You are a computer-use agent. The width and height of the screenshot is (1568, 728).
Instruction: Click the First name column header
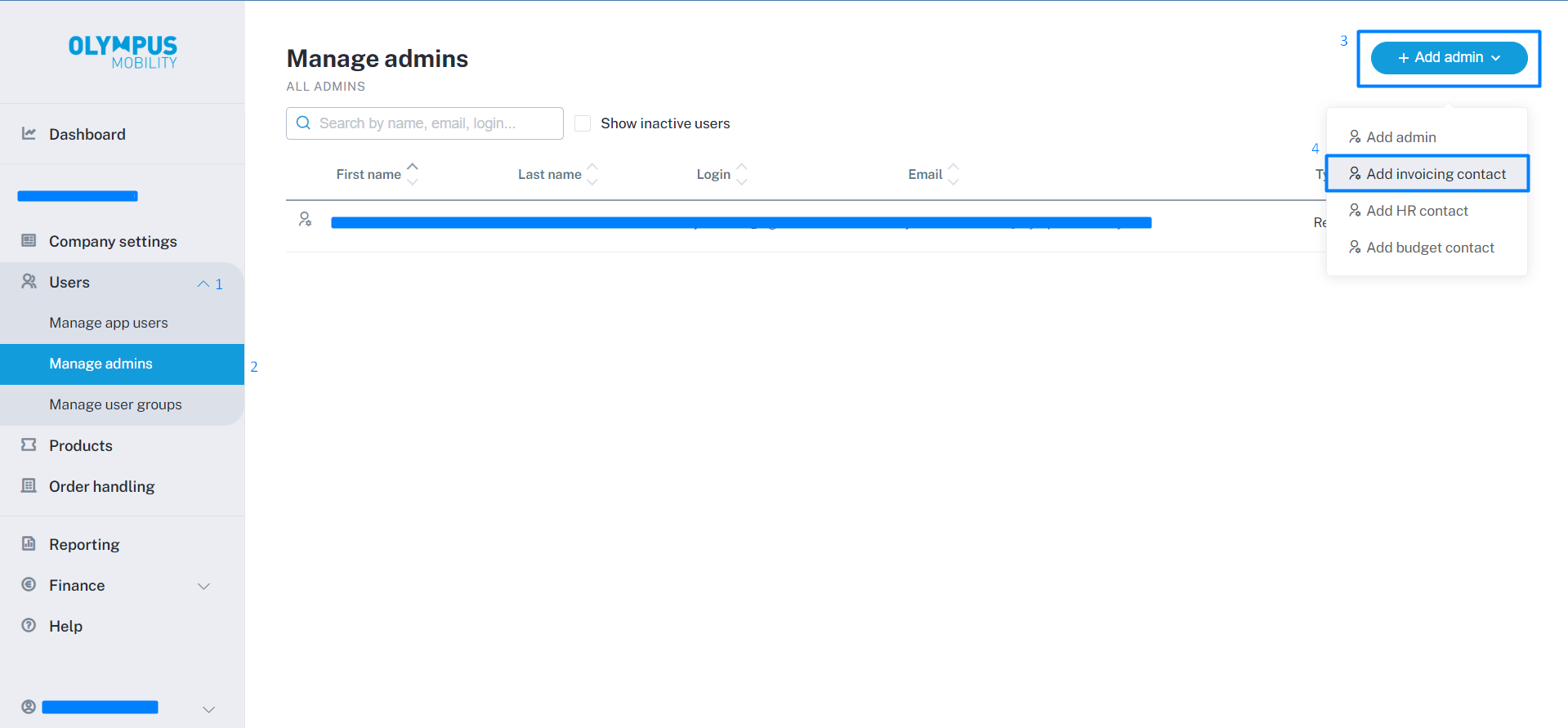pos(369,174)
